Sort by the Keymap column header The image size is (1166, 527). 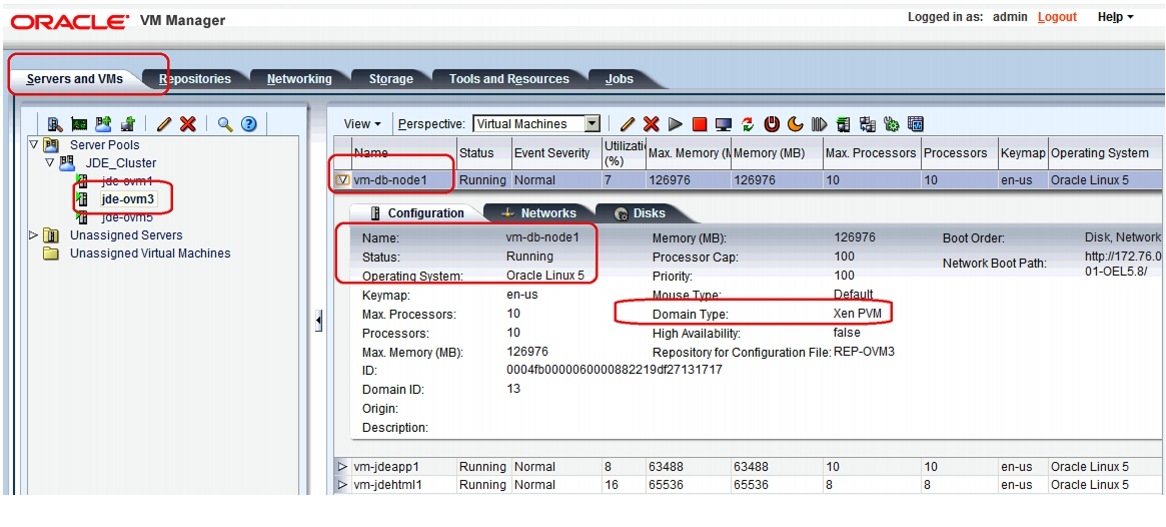pyautogui.click(x=1023, y=153)
